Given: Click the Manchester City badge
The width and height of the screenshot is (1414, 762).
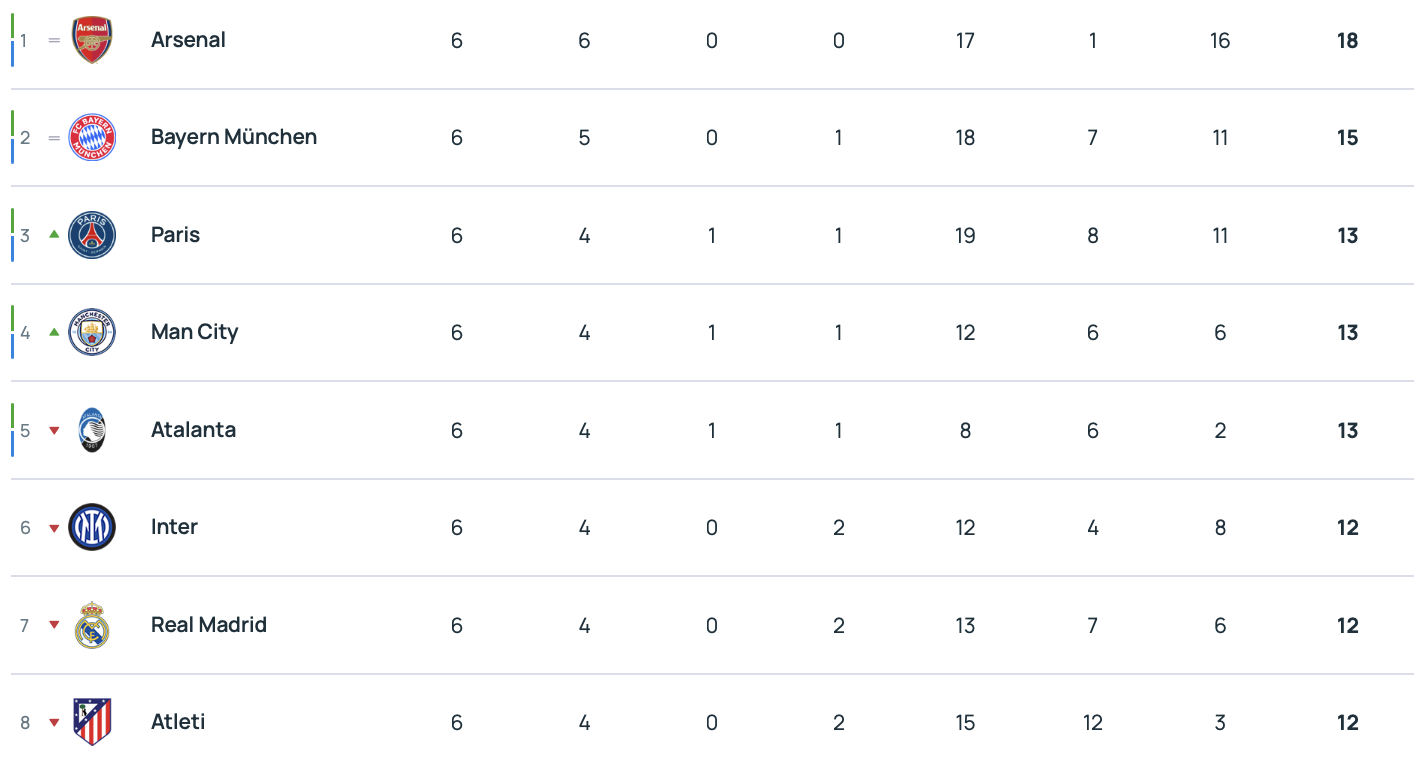Looking at the screenshot, I should 92,333.
